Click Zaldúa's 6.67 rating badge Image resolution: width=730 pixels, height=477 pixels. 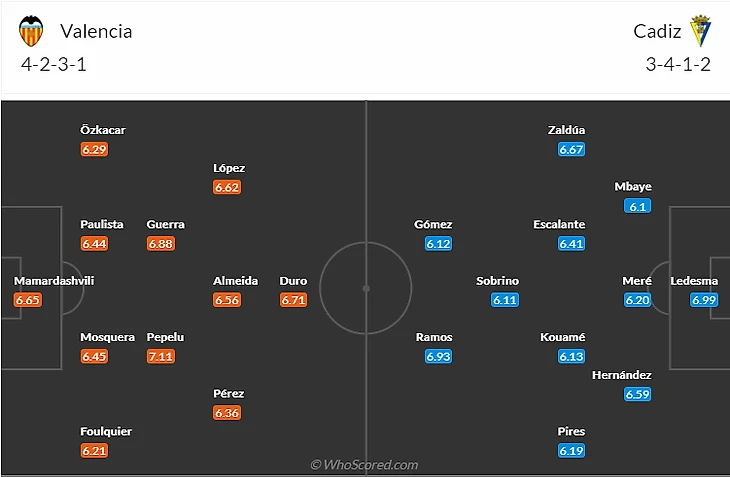tap(571, 149)
